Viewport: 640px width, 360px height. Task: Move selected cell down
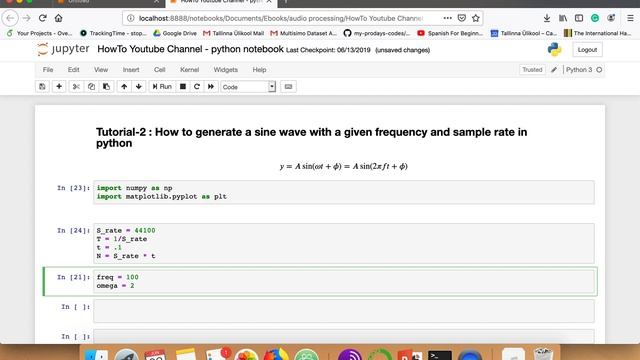[139, 87]
